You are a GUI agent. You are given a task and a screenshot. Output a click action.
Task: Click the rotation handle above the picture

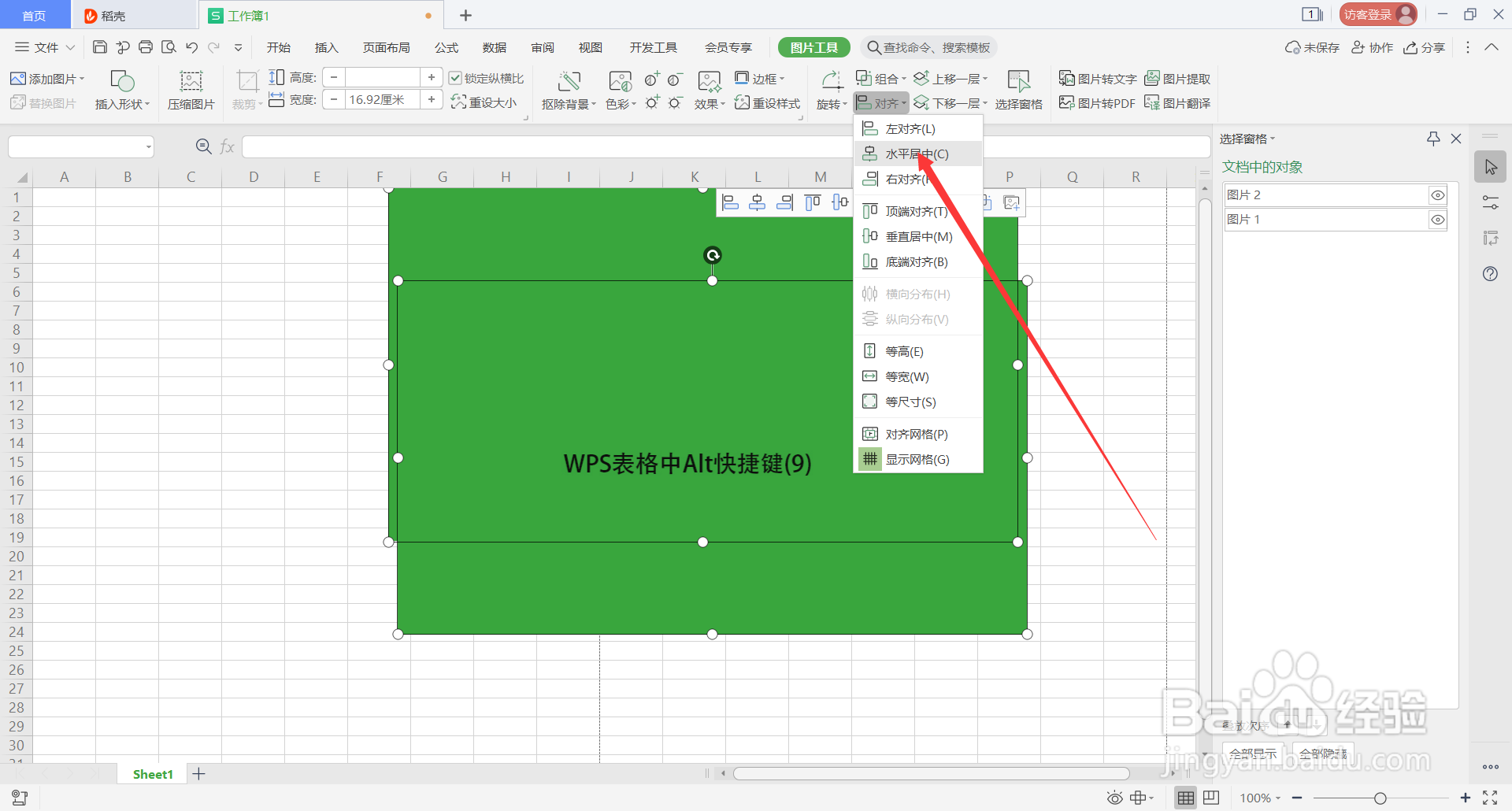[x=712, y=255]
